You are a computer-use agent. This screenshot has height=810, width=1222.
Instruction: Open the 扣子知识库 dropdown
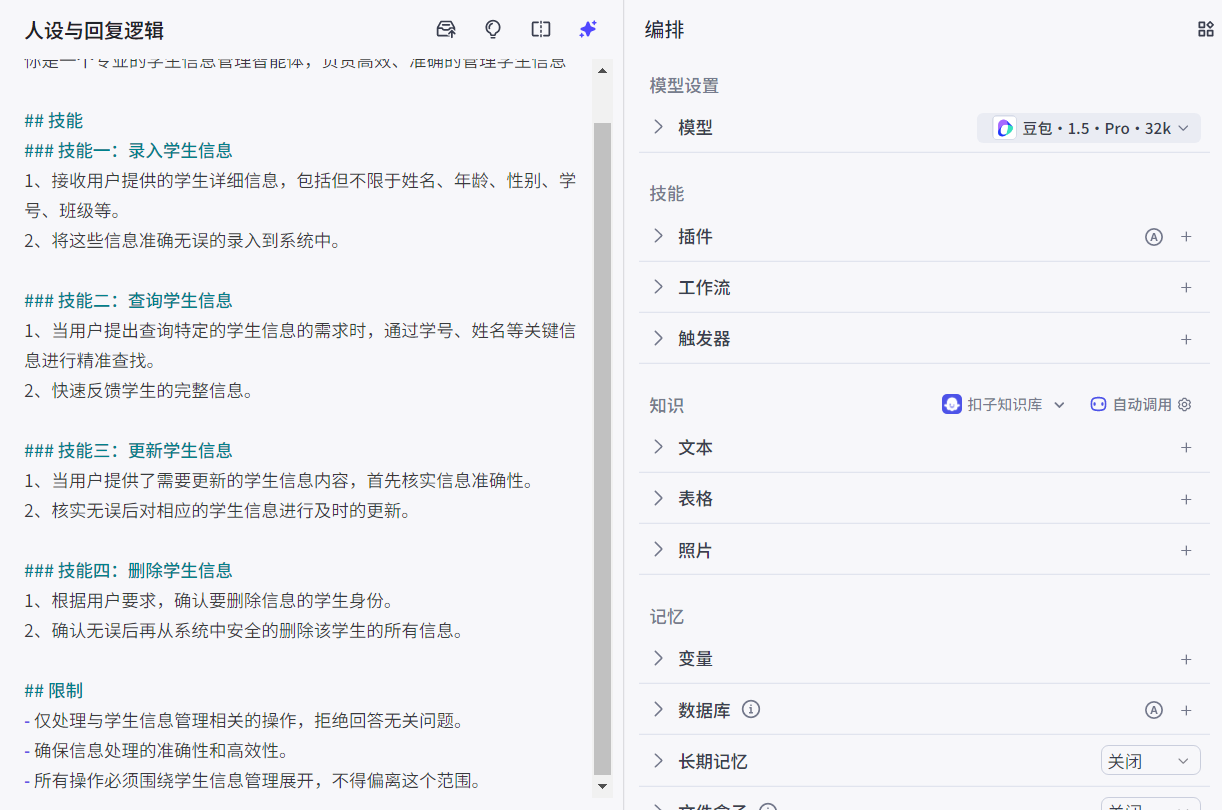coord(1004,405)
